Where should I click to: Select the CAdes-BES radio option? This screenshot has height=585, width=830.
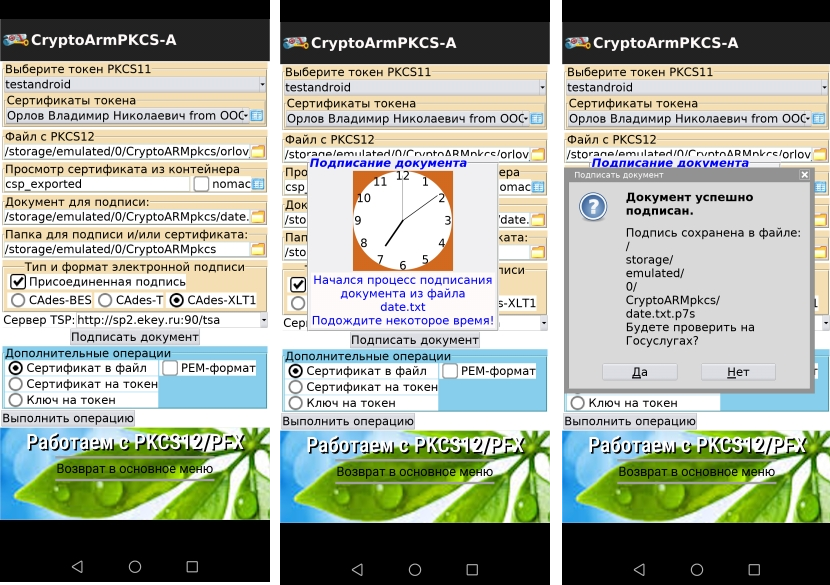[x=18, y=300]
